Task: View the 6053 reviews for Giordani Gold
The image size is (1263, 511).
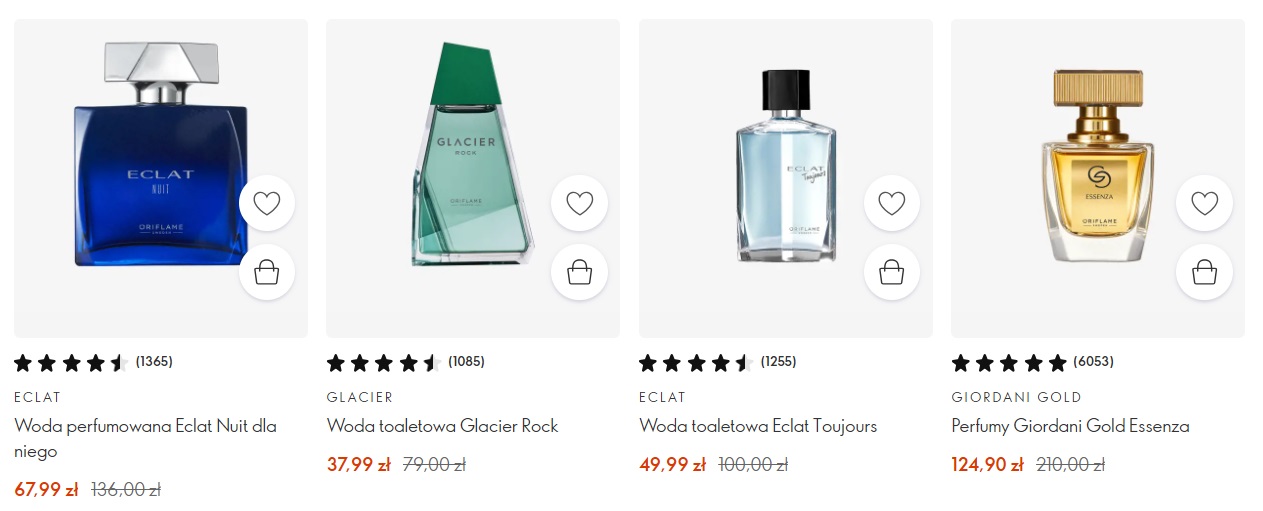Action: coord(1093,362)
